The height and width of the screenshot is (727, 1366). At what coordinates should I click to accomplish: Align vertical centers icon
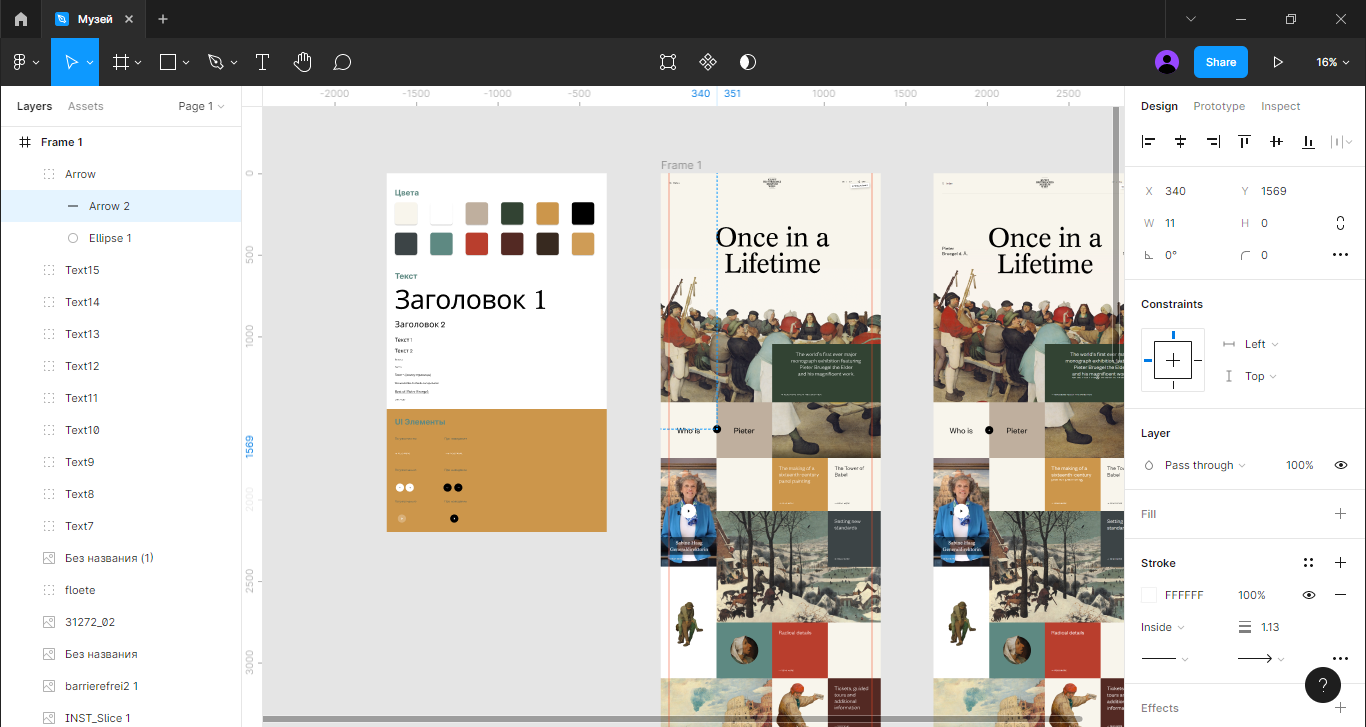coord(1276,142)
